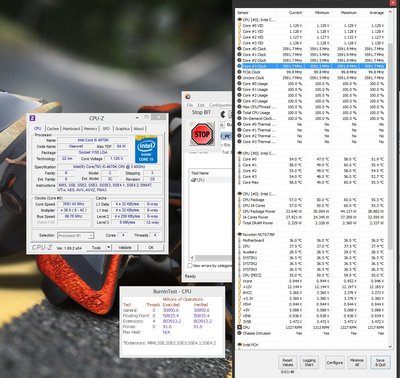Enable View errors by categories checkbox
Image resolution: width=400 pixels, height=378 pixels.
click(190, 266)
